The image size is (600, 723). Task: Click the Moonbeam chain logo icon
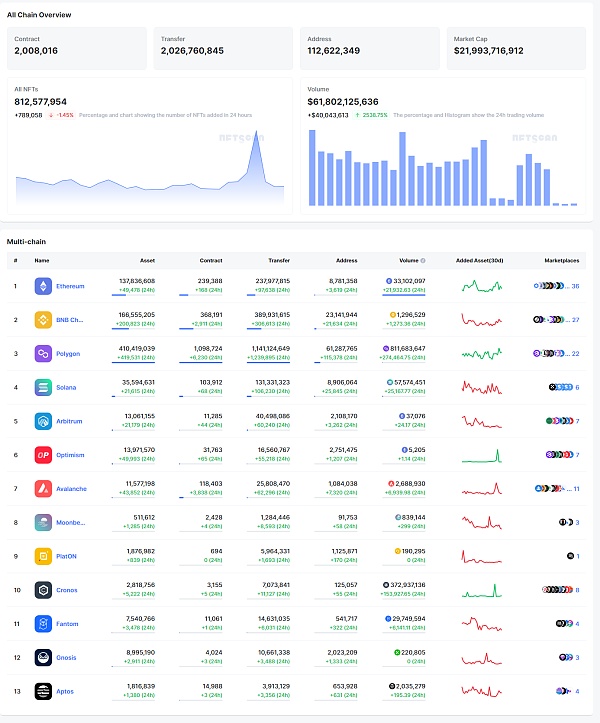[43, 522]
